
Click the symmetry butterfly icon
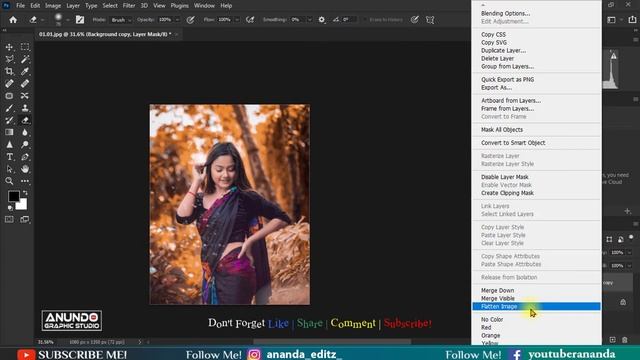pos(430,20)
